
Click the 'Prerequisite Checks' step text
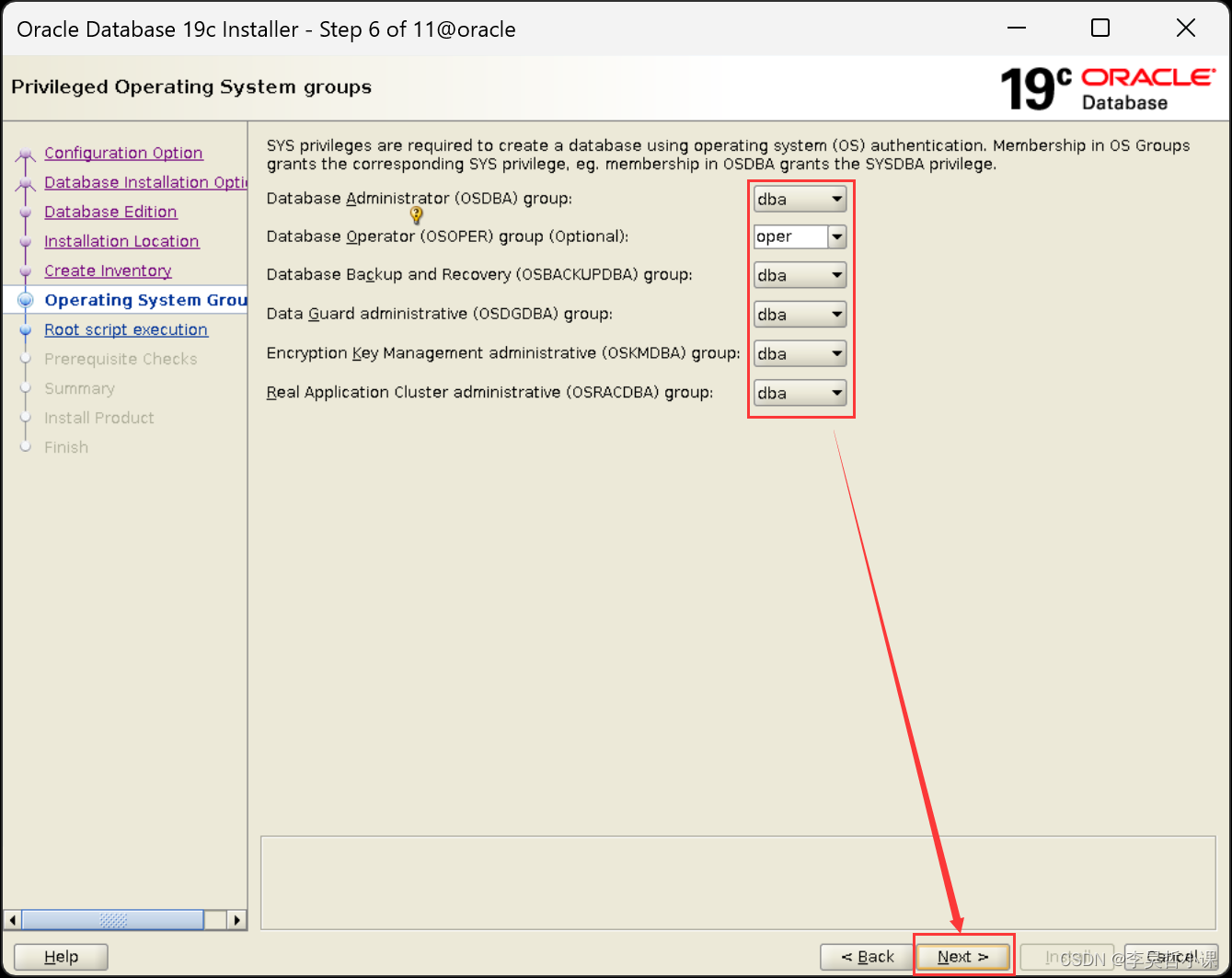pos(121,359)
